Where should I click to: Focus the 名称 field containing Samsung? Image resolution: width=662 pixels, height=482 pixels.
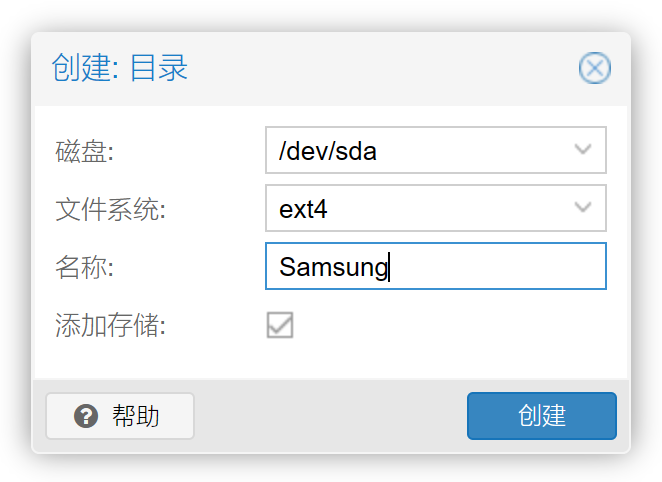coord(436,266)
